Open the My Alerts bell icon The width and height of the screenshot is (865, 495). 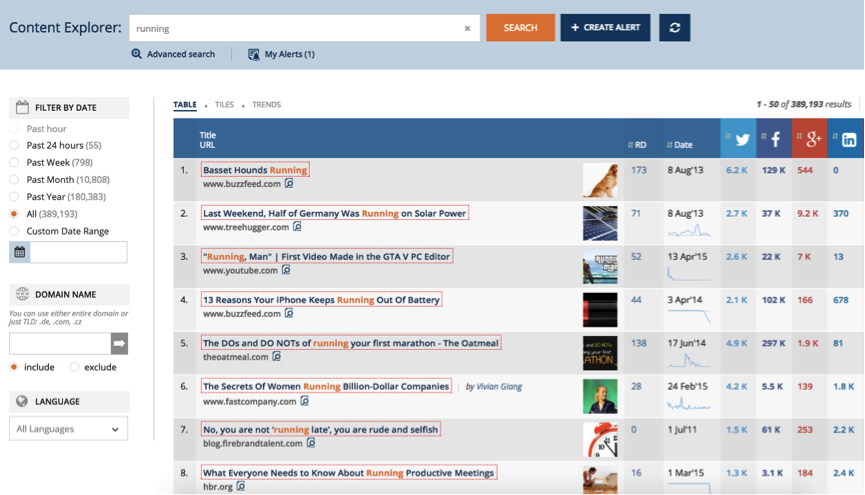254,54
